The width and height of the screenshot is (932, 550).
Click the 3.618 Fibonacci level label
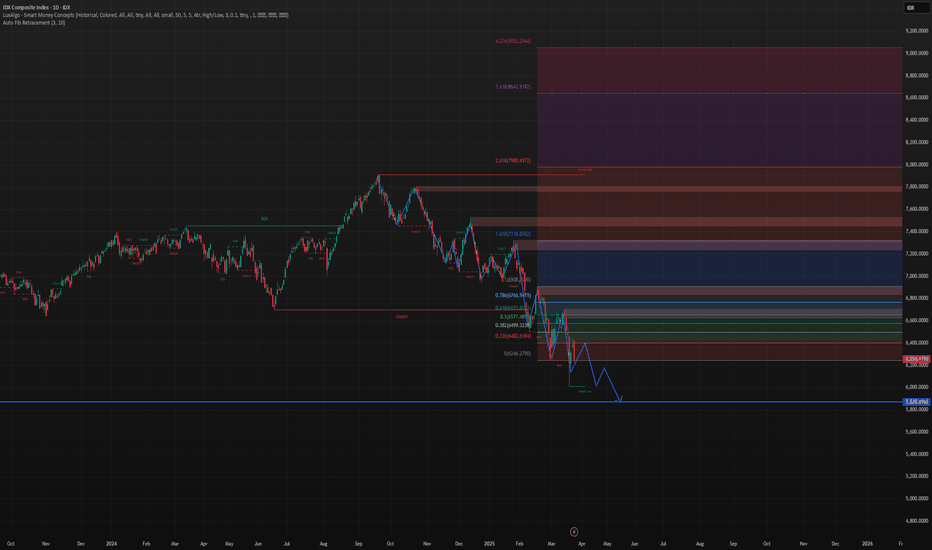point(513,87)
